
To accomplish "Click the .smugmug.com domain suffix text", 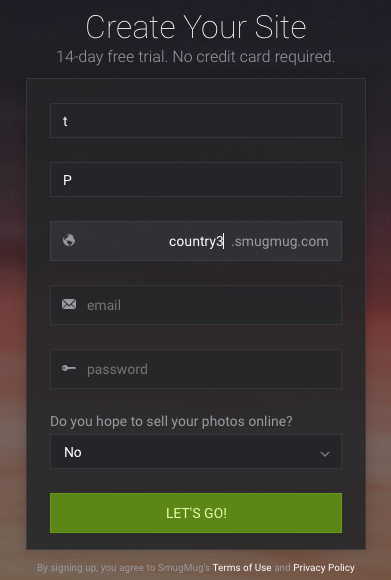I will pos(280,242).
